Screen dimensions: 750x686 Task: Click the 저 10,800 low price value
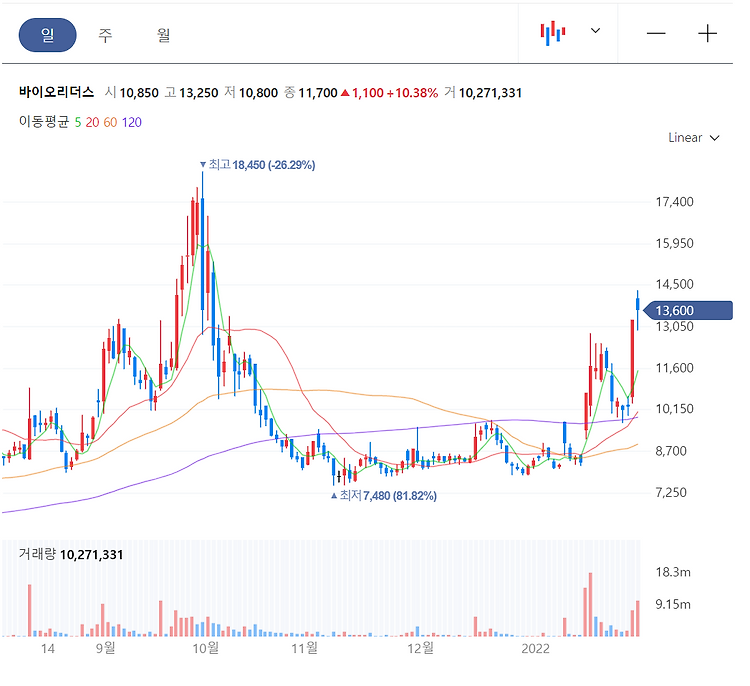(x=251, y=92)
